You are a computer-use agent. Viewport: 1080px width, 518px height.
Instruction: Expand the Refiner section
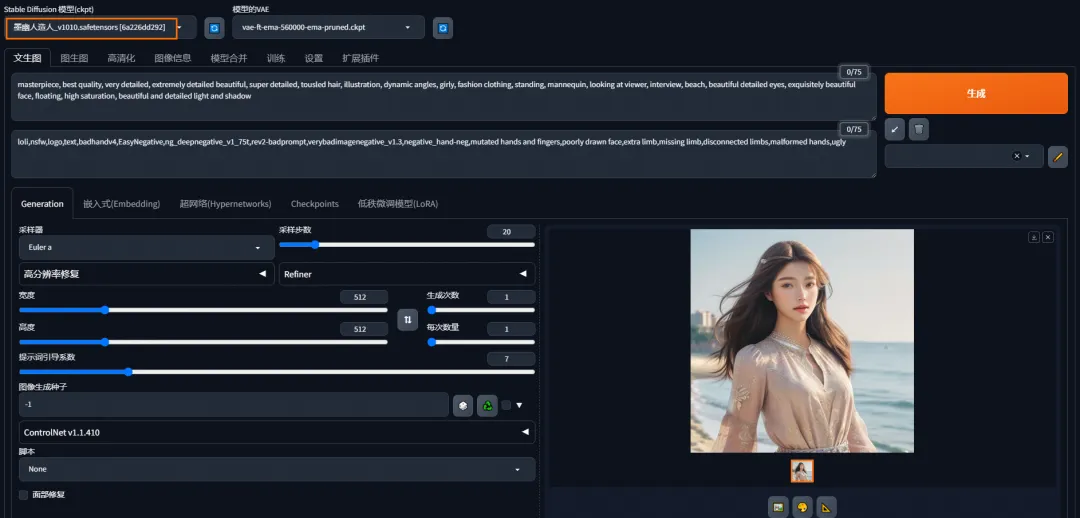[x=407, y=273]
